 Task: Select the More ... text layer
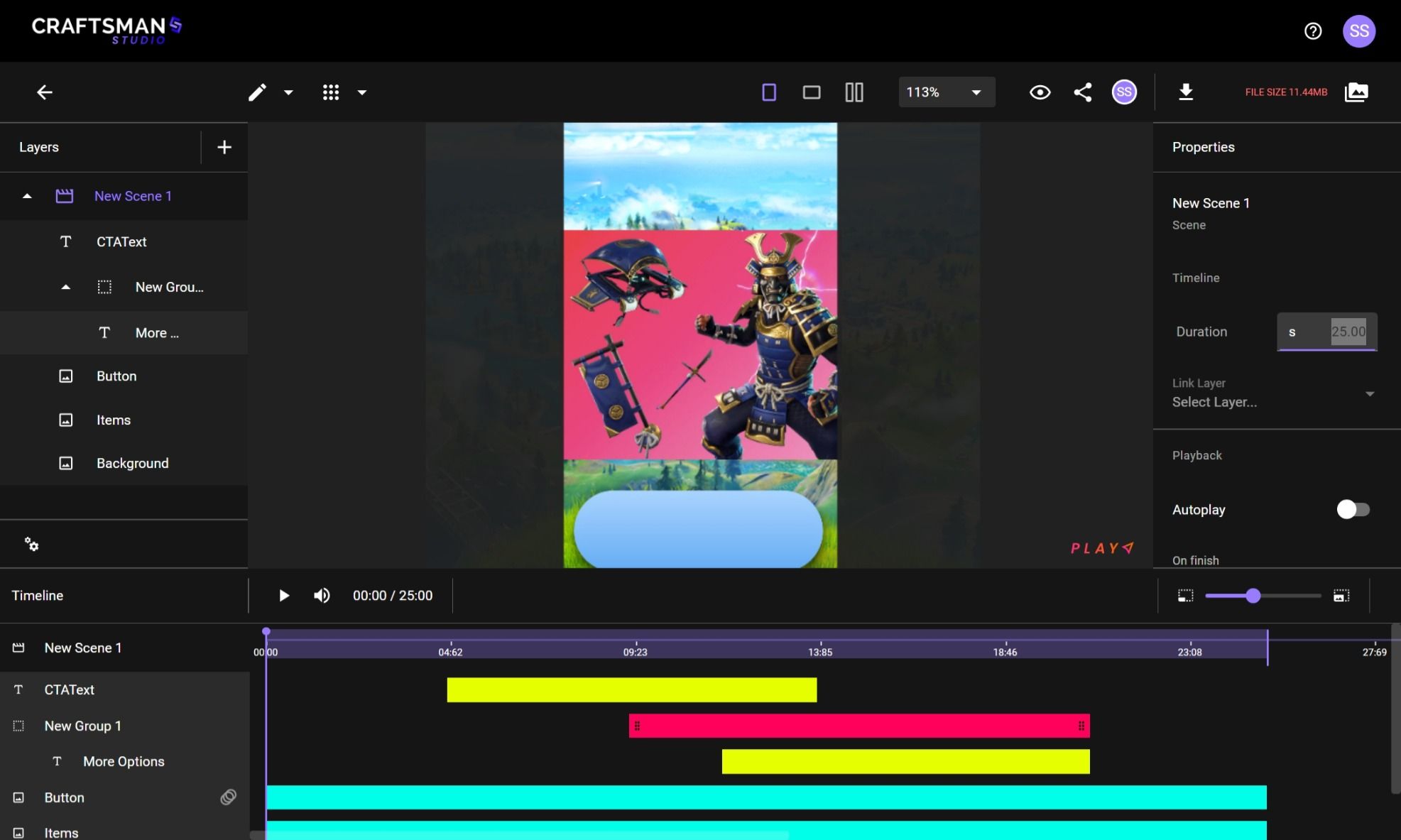(x=124, y=333)
